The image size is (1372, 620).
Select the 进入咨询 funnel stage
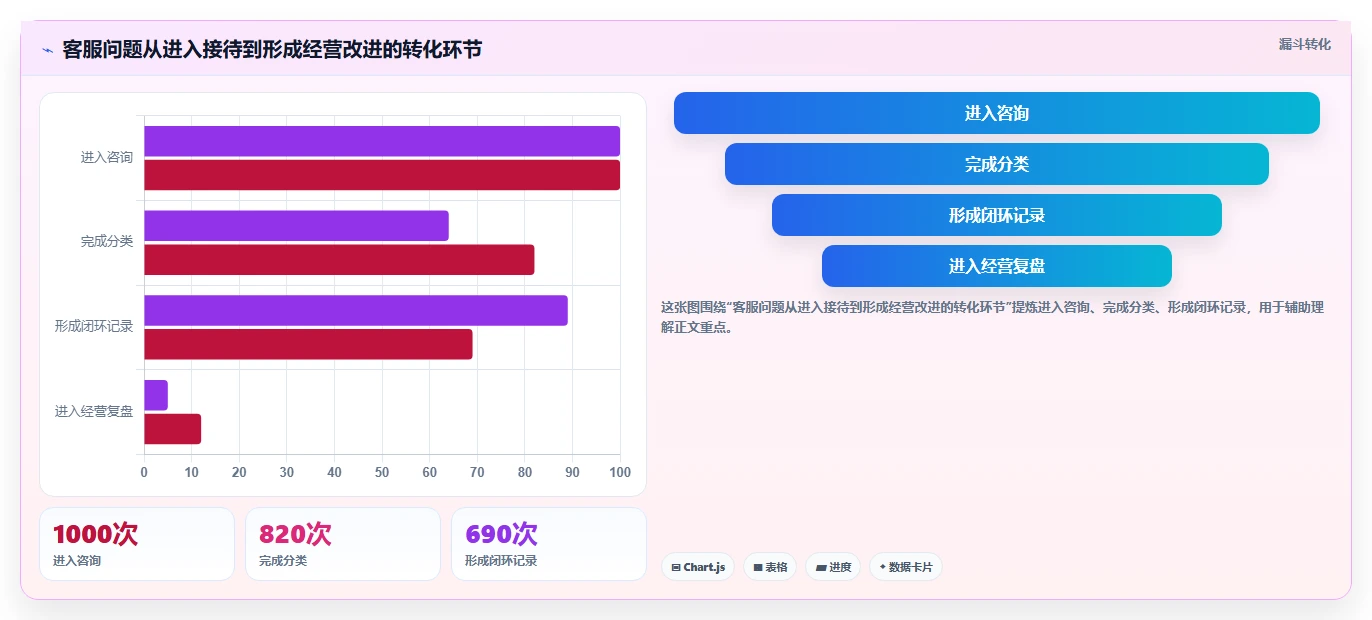(997, 113)
